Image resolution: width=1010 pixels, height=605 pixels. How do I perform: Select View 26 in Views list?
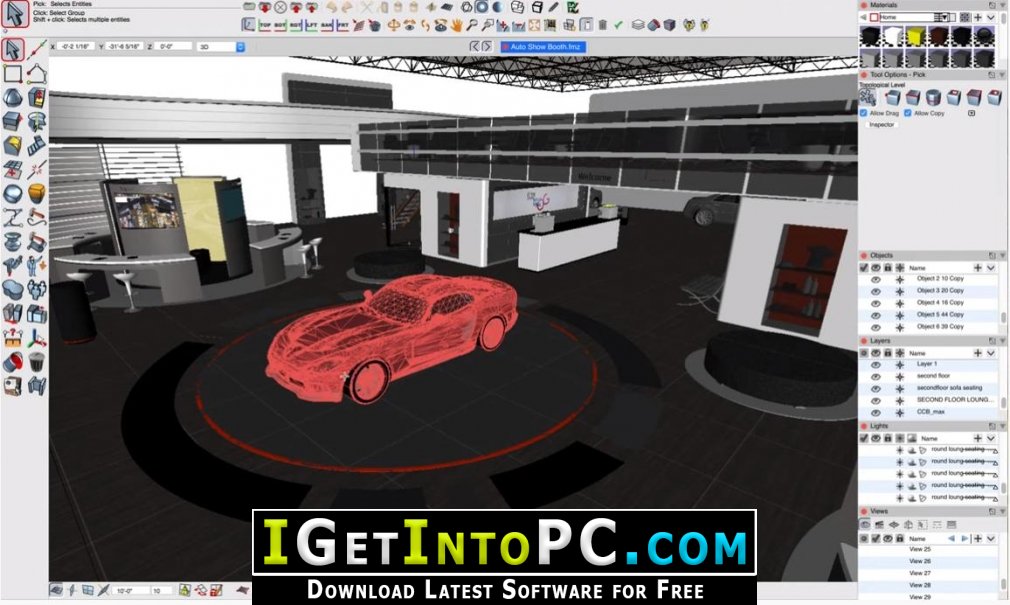click(x=919, y=561)
